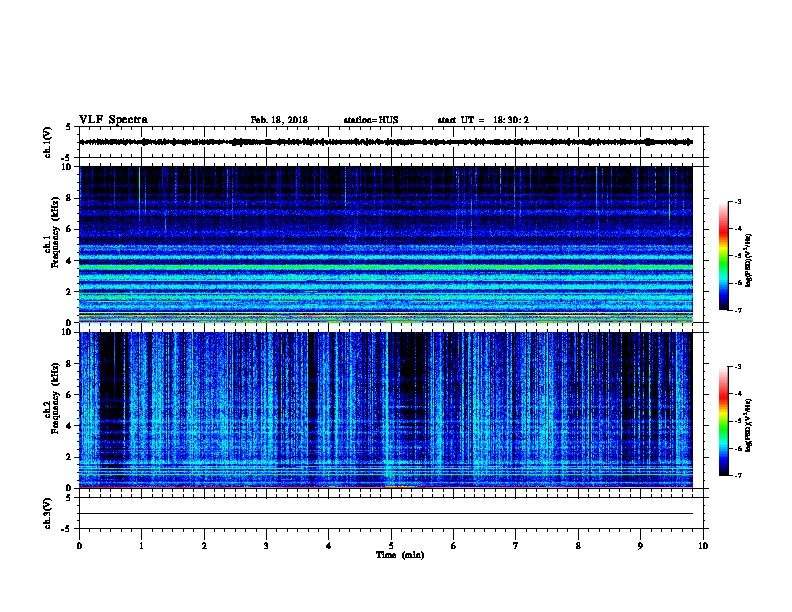Click the "station=HUS" label
Image resolution: width=792 pixels, height=612 pixels.
(x=371, y=120)
